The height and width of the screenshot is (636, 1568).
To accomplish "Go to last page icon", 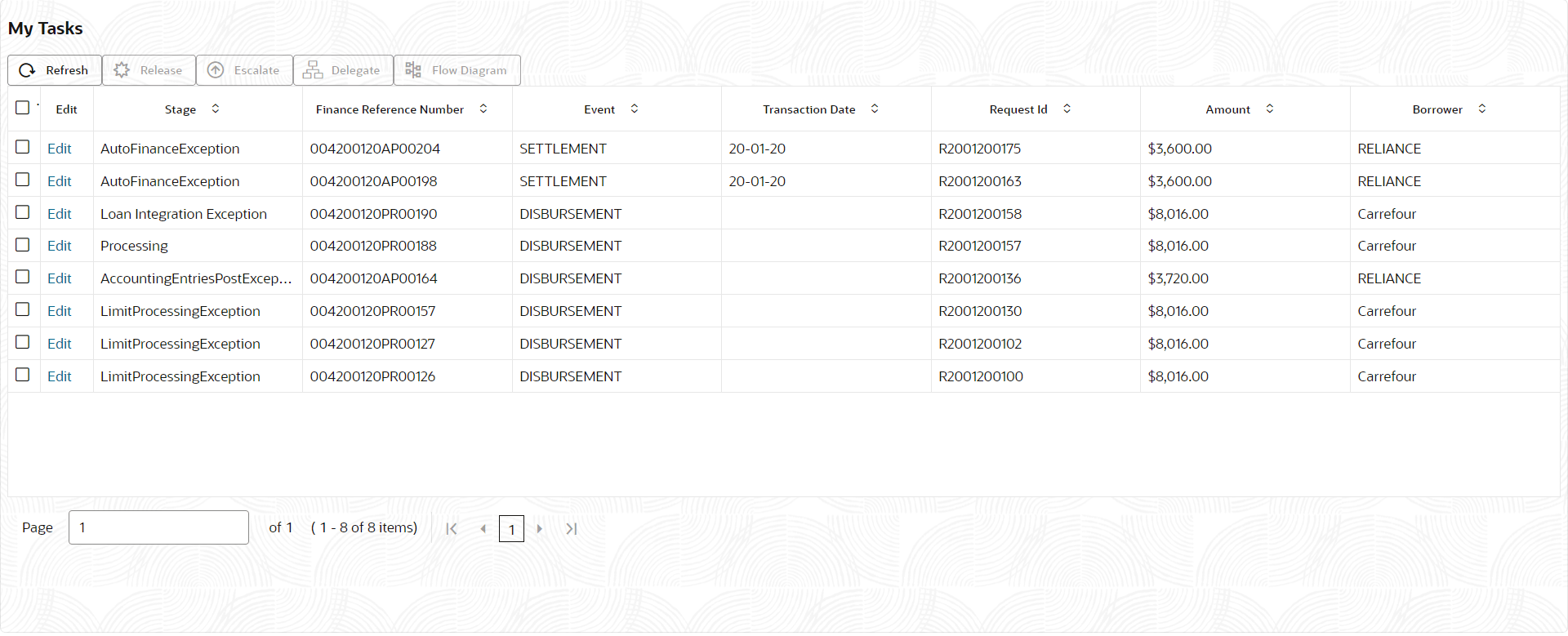I will coord(572,529).
